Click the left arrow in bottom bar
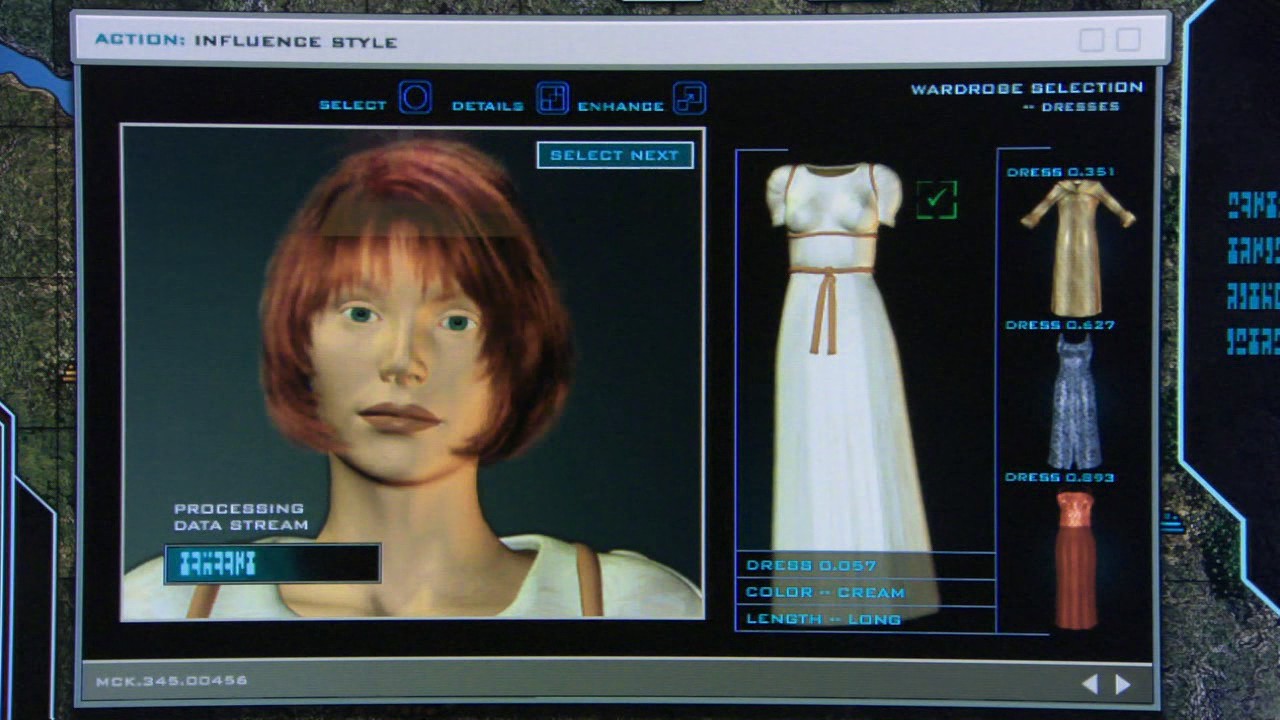The height and width of the screenshot is (720, 1280). coord(1090,684)
